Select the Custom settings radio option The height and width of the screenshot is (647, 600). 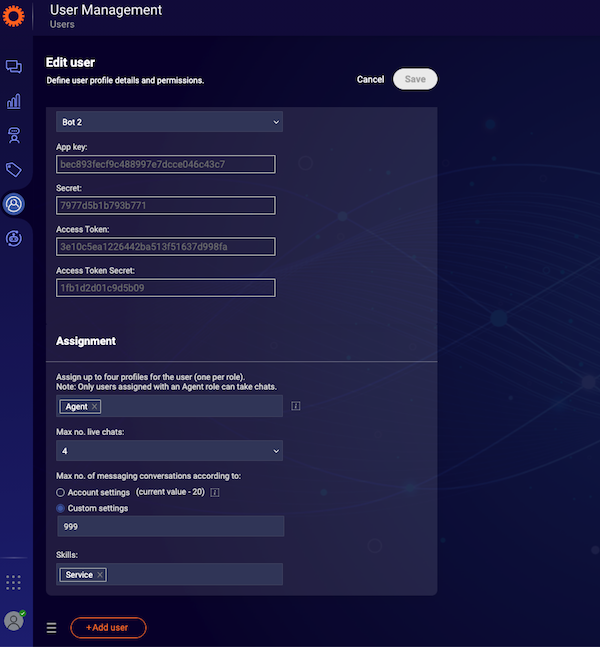point(61,508)
